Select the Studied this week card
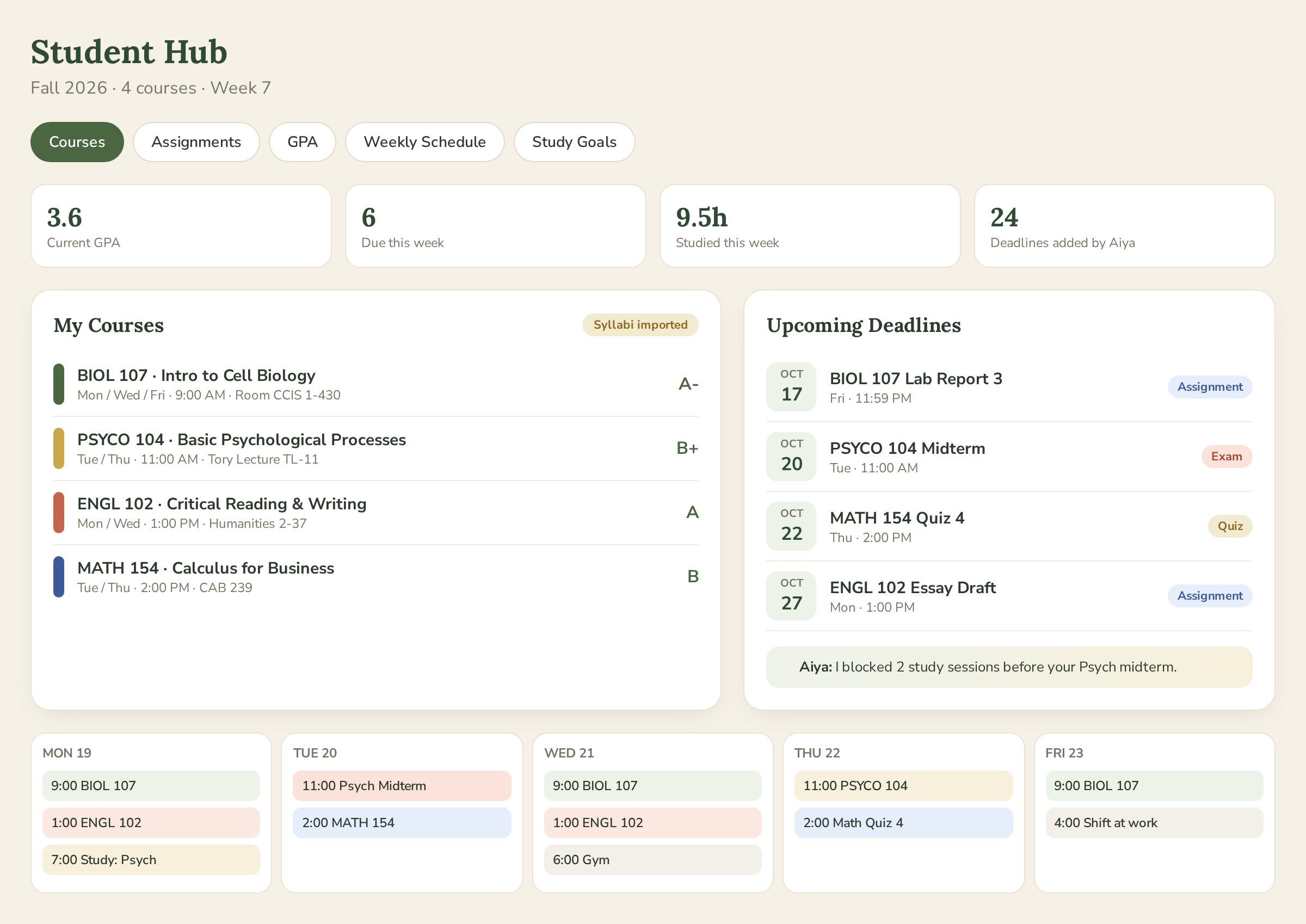Image resolution: width=1306 pixels, height=924 pixels. [810, 225]
